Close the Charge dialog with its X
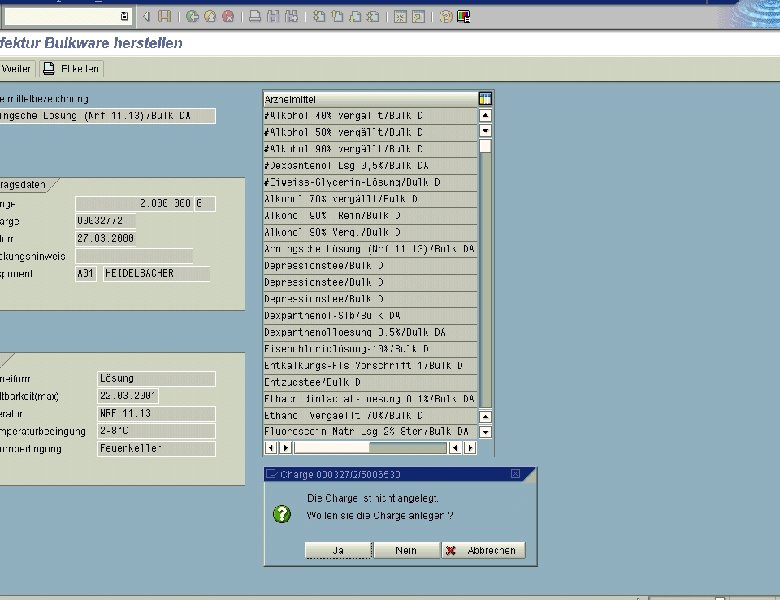Screen dimensions: 780x600 pos(515,473)
